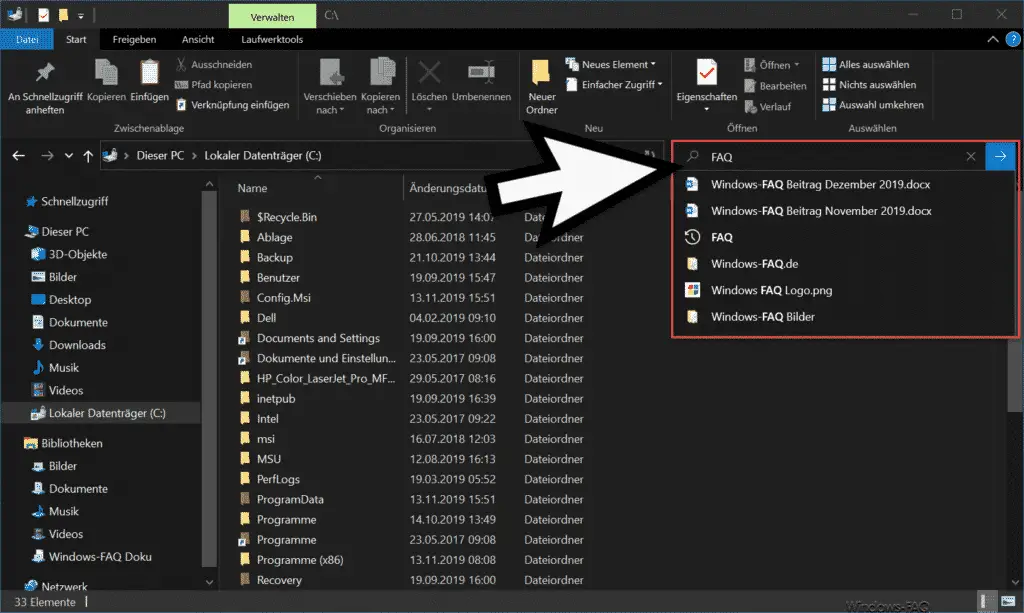
Task: Select the Windows-FAQ Bilder suggestion
Action: [x=844, y=317]
